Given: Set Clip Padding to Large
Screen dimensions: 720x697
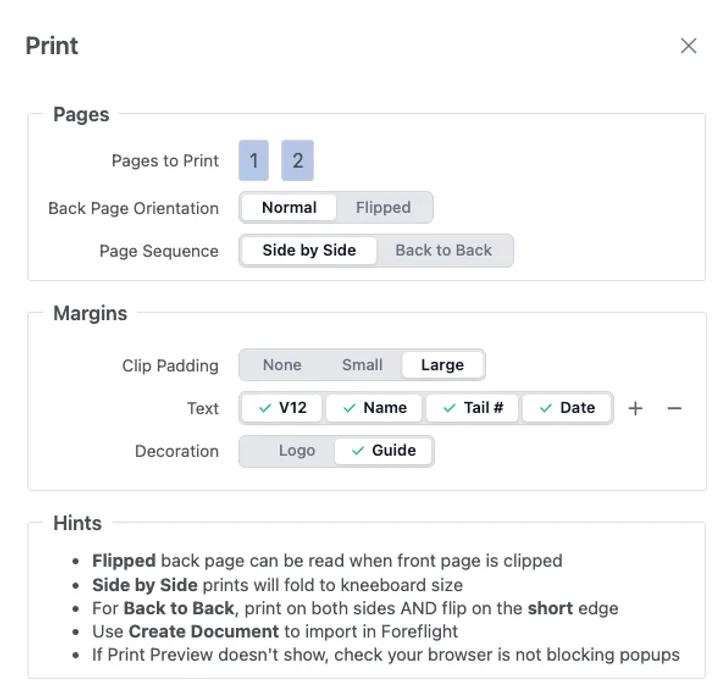Looking at the screenshot, I should pyautogui.click(x=442, y=365).
